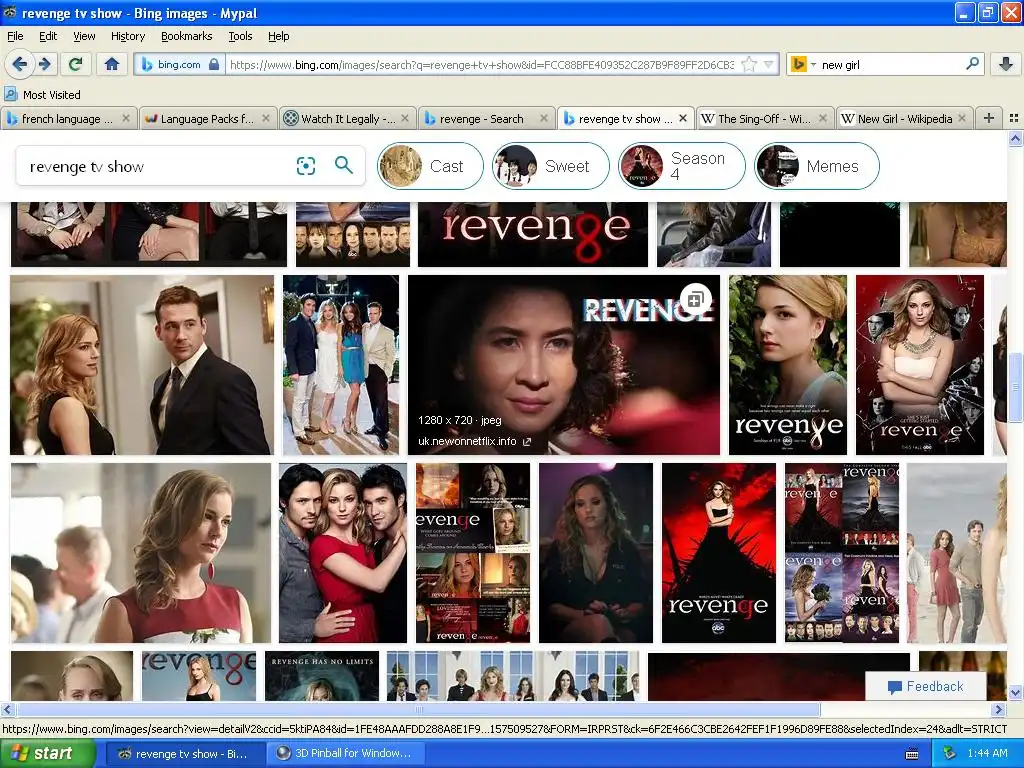1024x768 pixels.
Task: Open the thumbnail of man in dark suit
Action: [142, 364]
